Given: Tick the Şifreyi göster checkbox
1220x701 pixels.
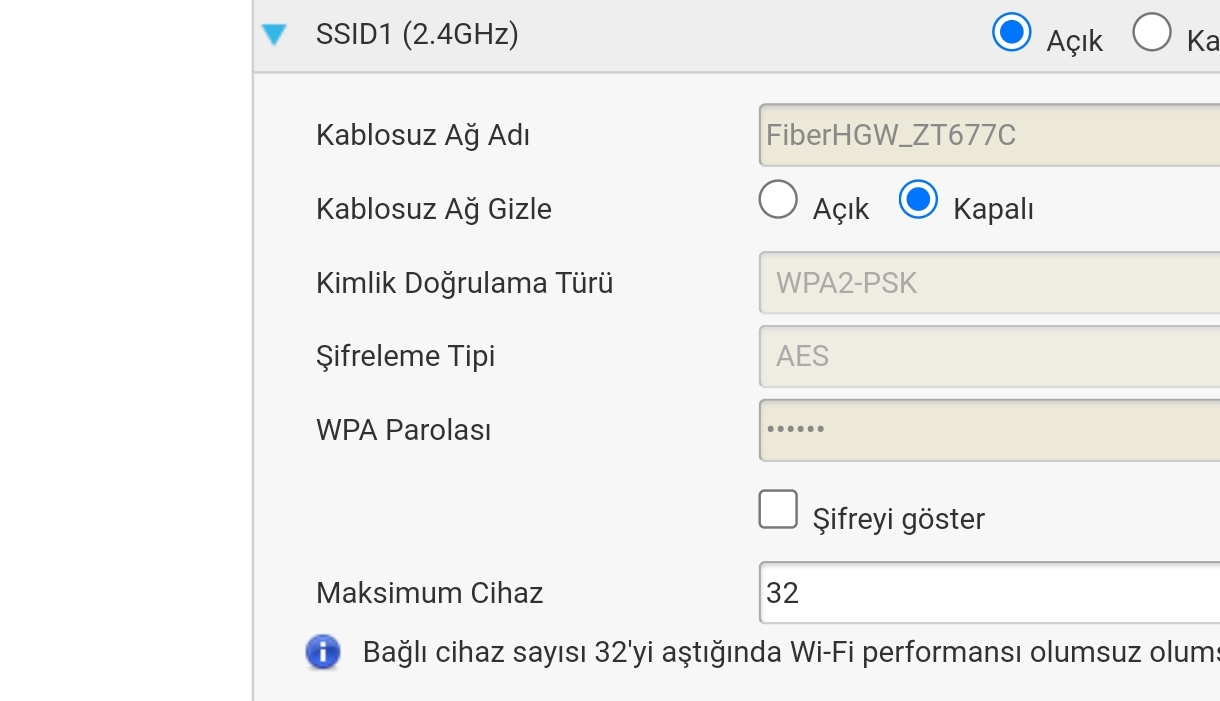Looking at the screenshot, I should coord(778,509).
